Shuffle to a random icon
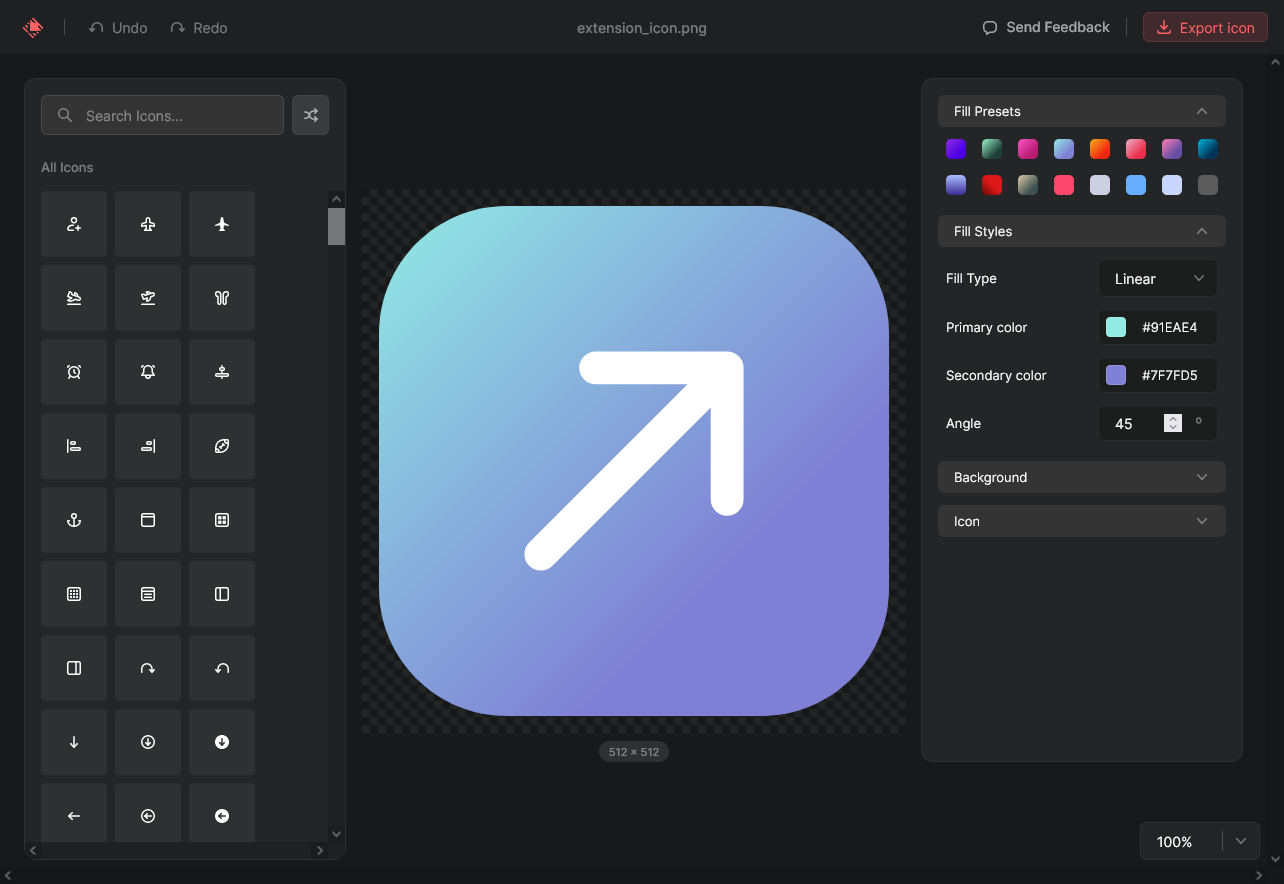This screenshot has width=1284, height=884. coord(310,115)
